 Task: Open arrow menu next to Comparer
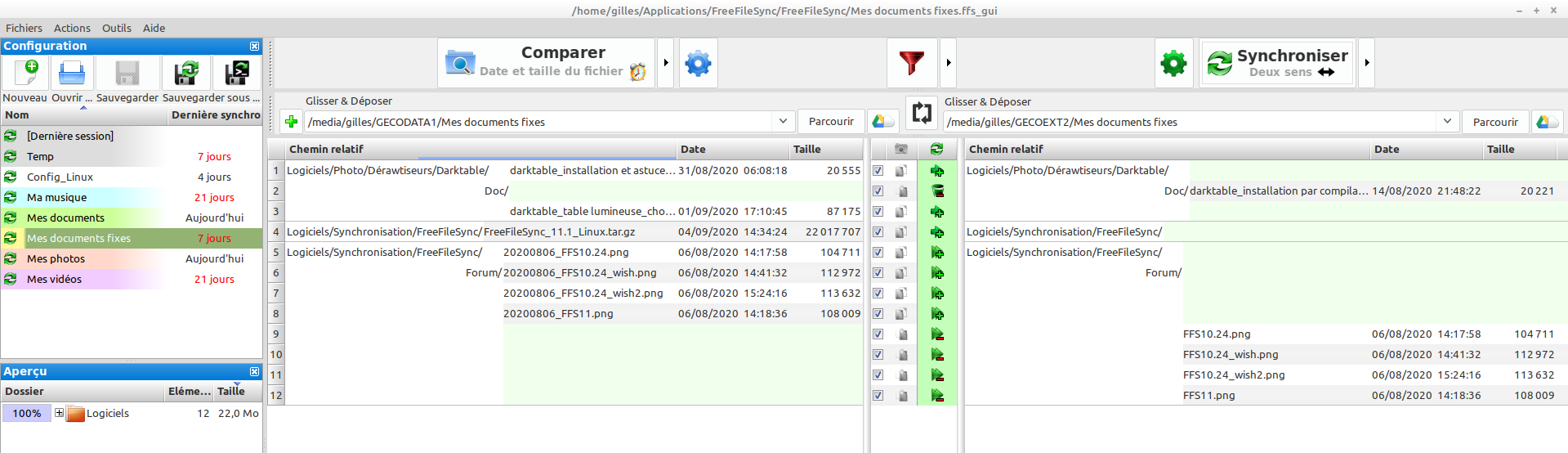(x=666, y=63)
